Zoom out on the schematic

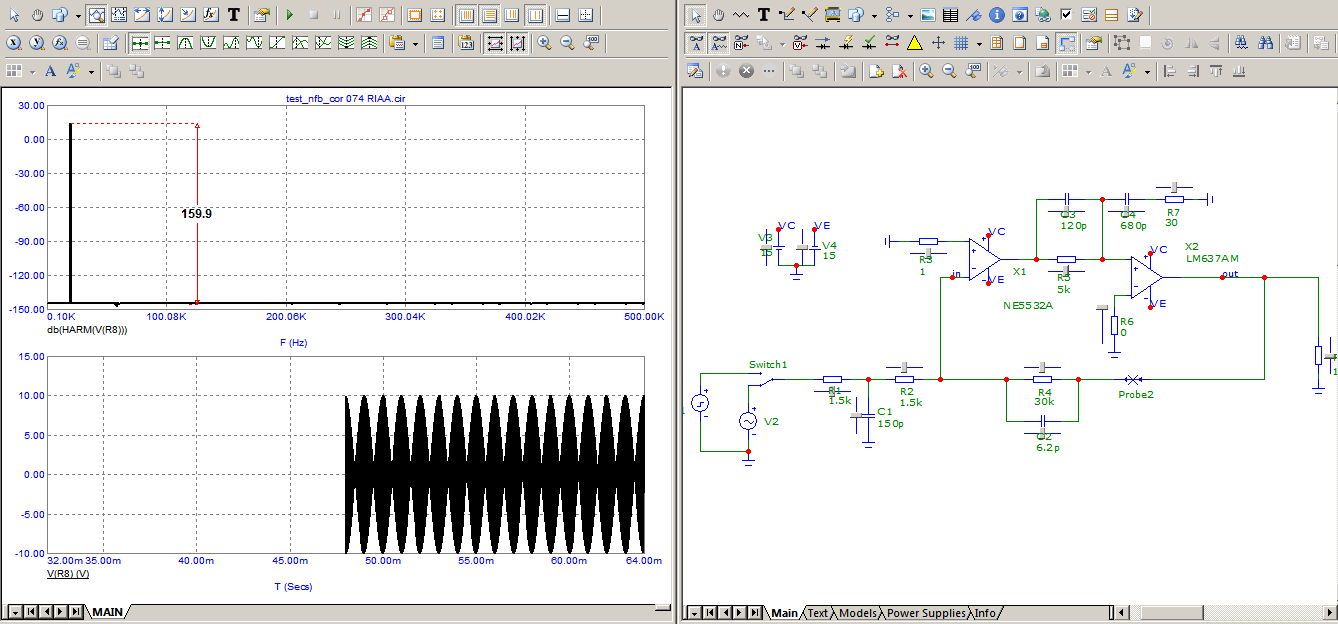[x=948, y=71]
